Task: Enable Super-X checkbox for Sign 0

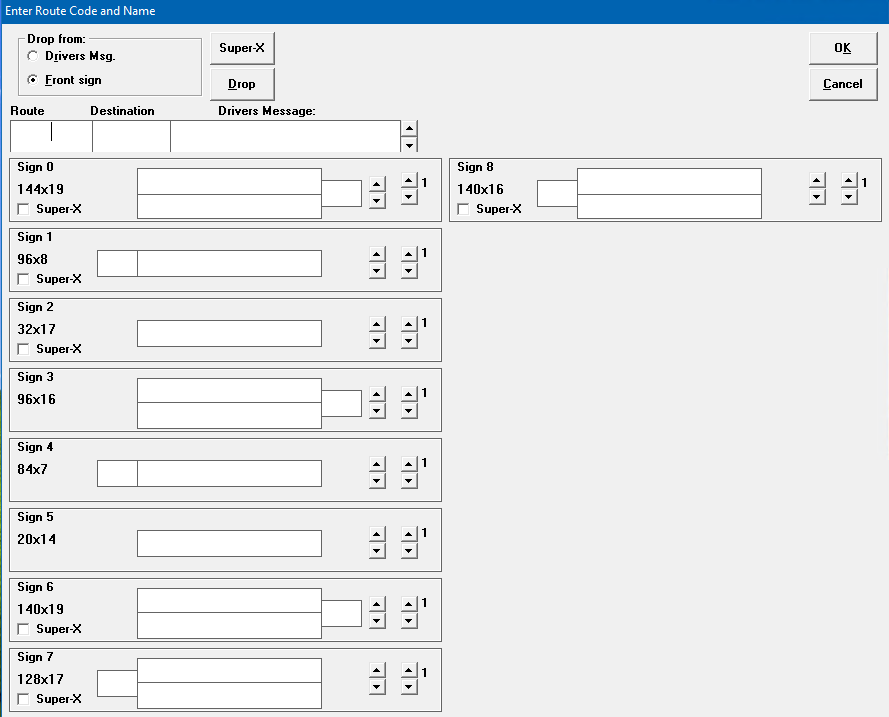Action: coord(24,209)
